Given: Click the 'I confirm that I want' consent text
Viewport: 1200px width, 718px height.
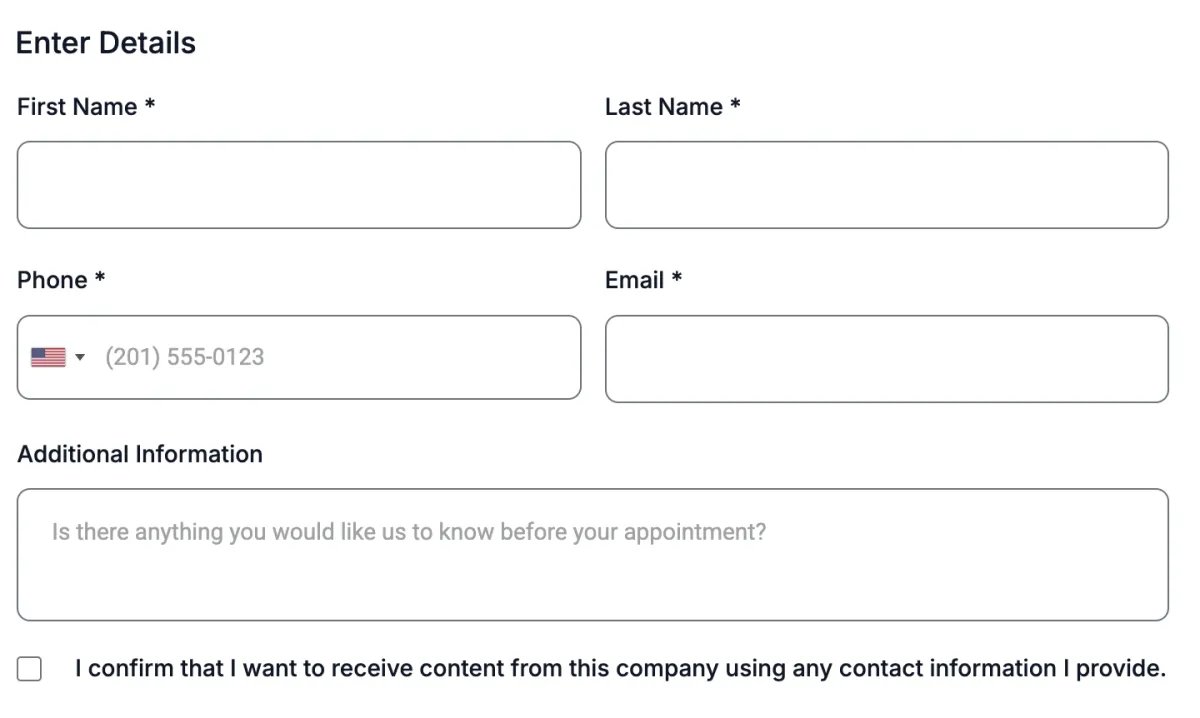Looking at the screenshot, I should [620, 669].
